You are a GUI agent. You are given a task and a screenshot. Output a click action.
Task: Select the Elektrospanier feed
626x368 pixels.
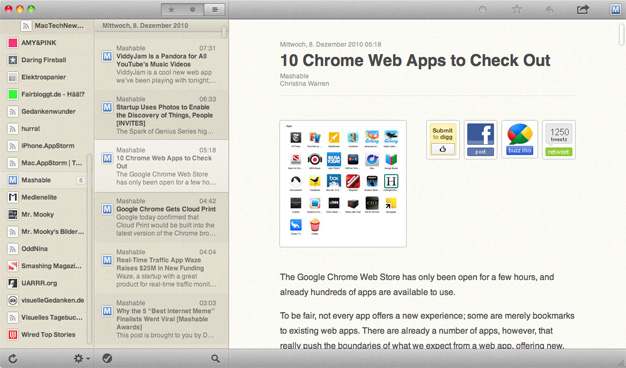coord(47,77)
